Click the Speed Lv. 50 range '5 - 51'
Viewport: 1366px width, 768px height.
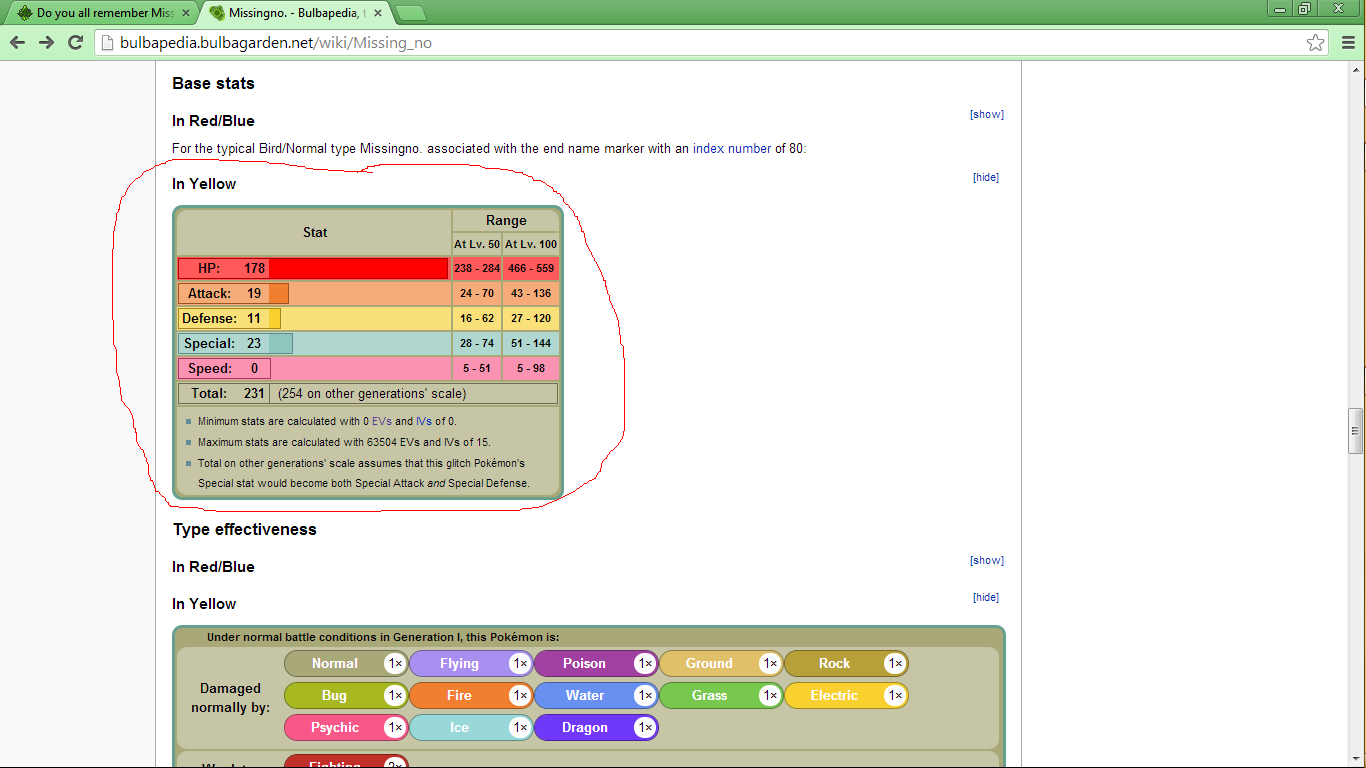477,368
